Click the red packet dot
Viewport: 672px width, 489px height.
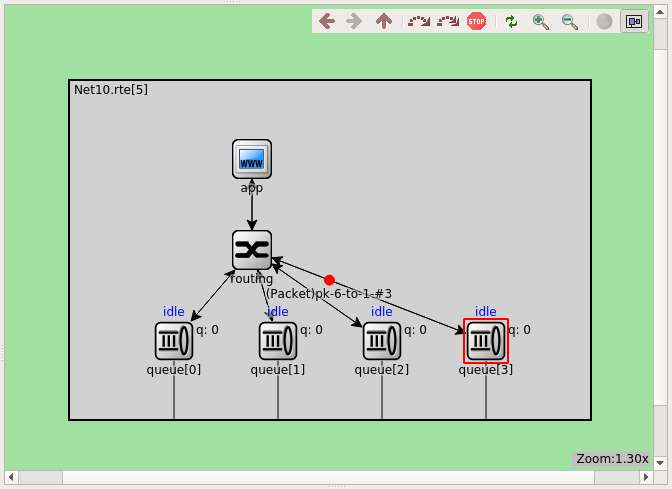pos(329,280)
